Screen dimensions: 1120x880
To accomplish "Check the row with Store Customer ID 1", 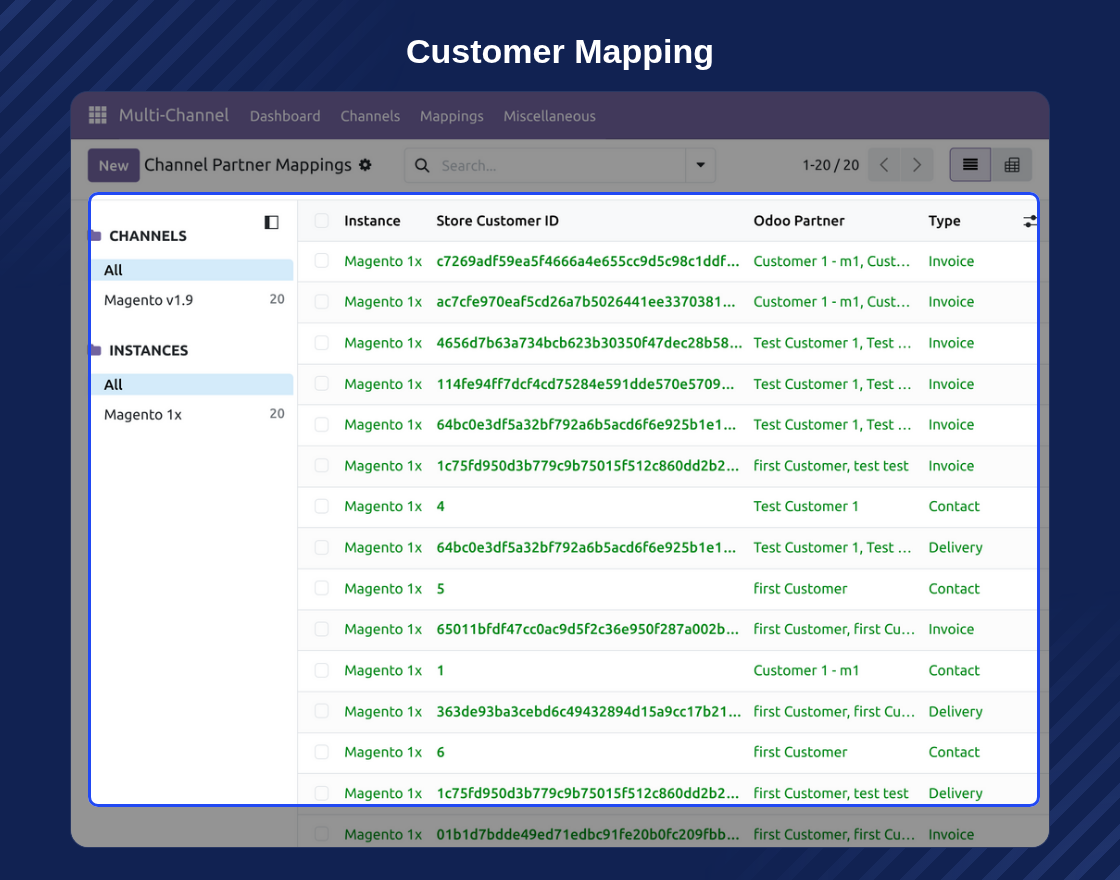I will pos(322,670).
